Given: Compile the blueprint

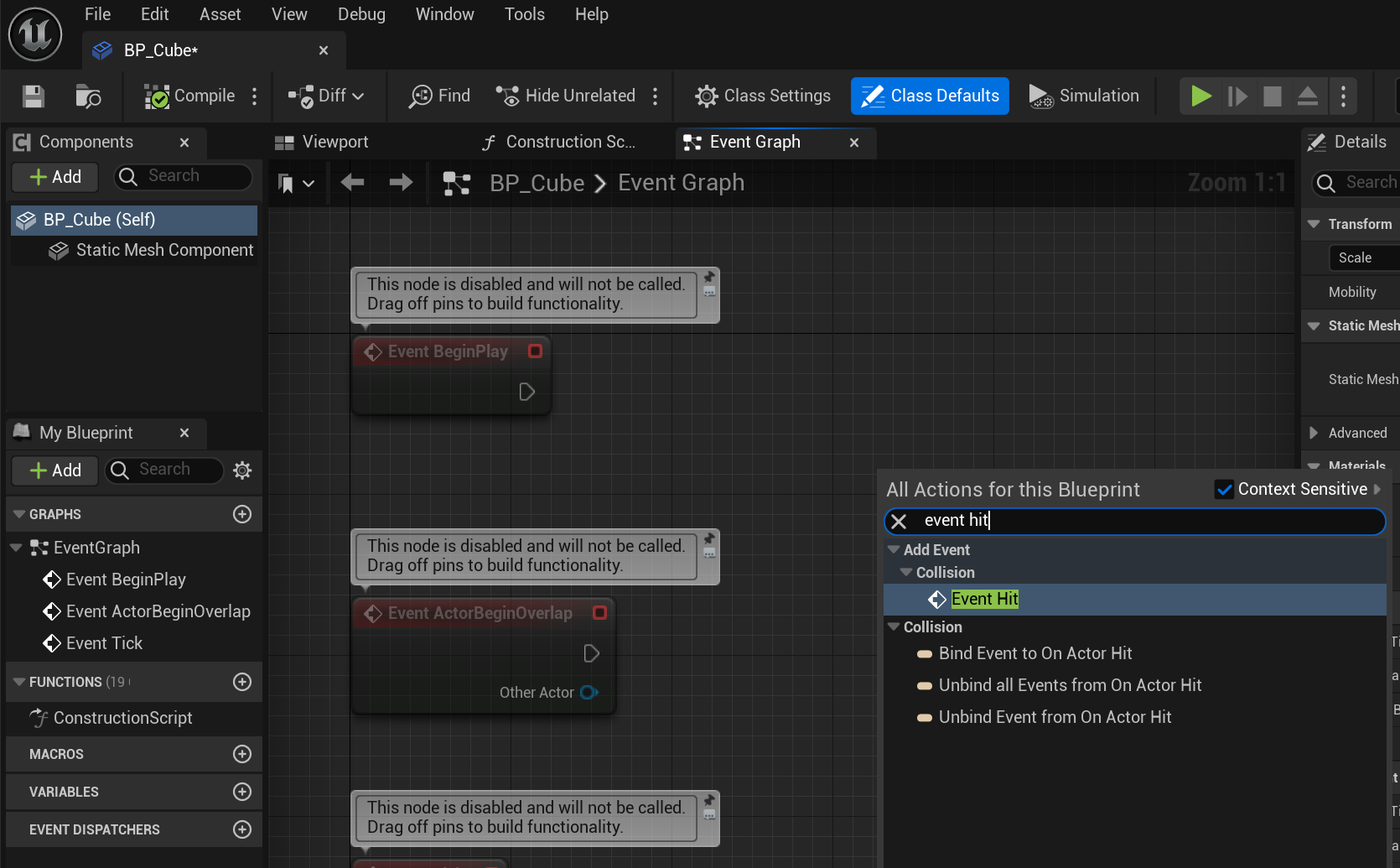Looking at the screenshot, I should coord(189,96).
